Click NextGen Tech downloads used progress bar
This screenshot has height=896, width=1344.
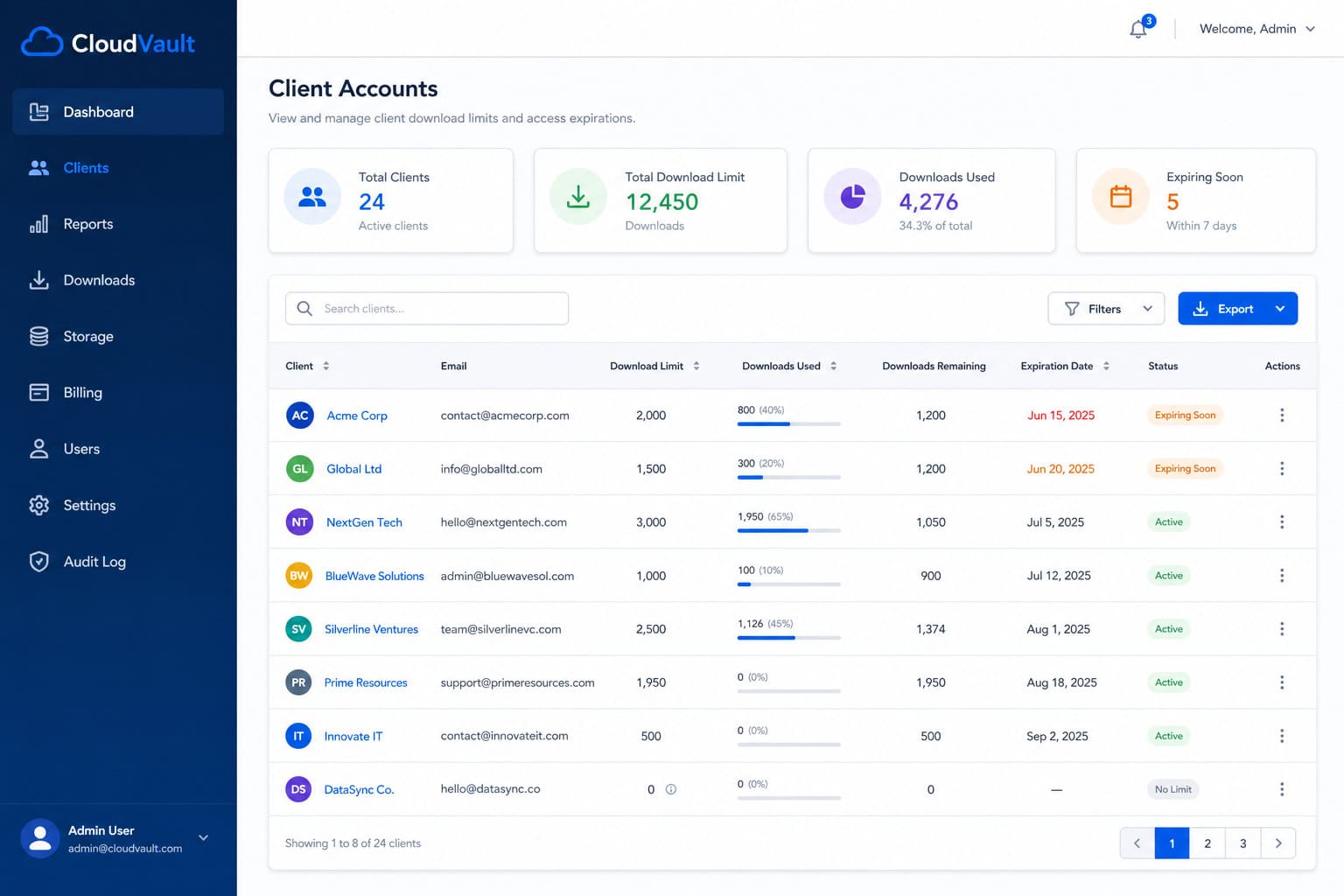pyautogui.click(x=789, y=531)
